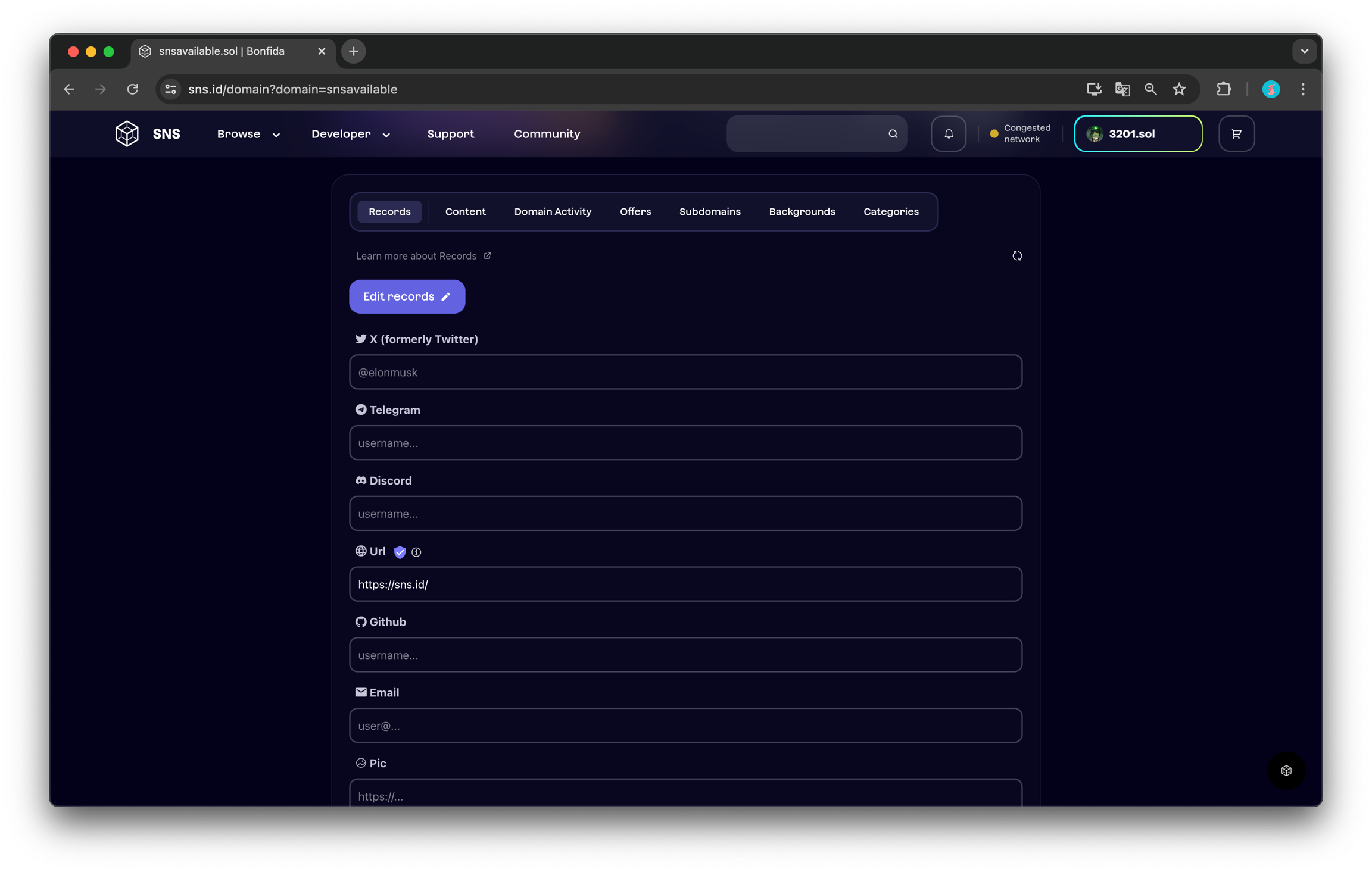1372x872 pixels.
Task: Switch to the Domain Activity tab
Action: pyautogui.click(x=553, y=212)
